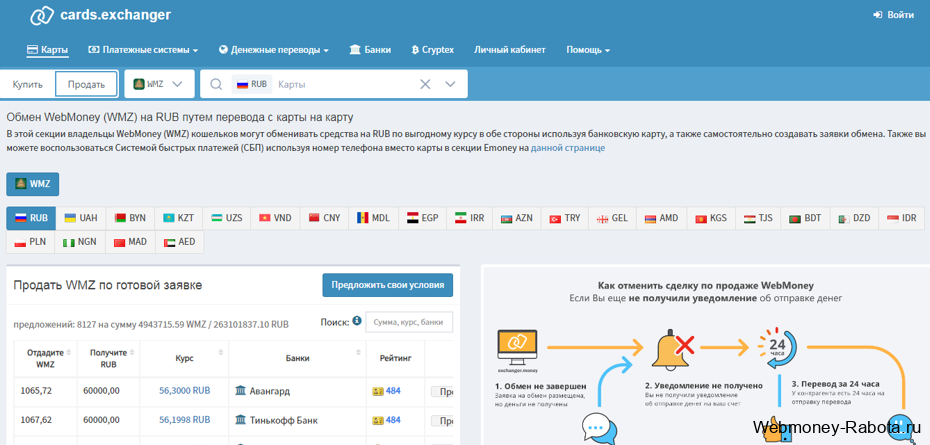Click the bank icon beside Авангард
The height and width of the screenshot is (445, 930).
[x=241, y=391]
